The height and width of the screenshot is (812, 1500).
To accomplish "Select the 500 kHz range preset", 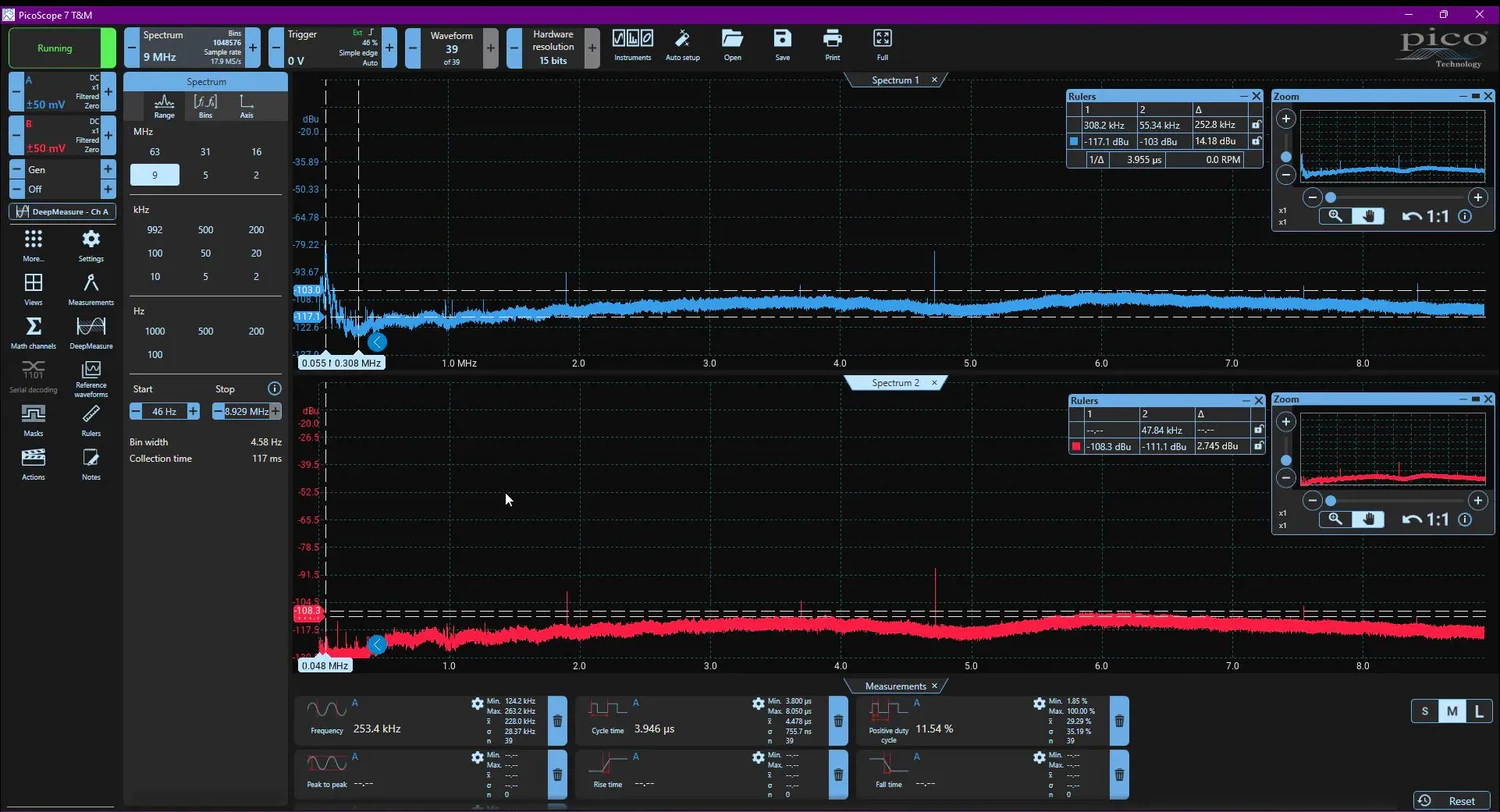I will point(205,230).
